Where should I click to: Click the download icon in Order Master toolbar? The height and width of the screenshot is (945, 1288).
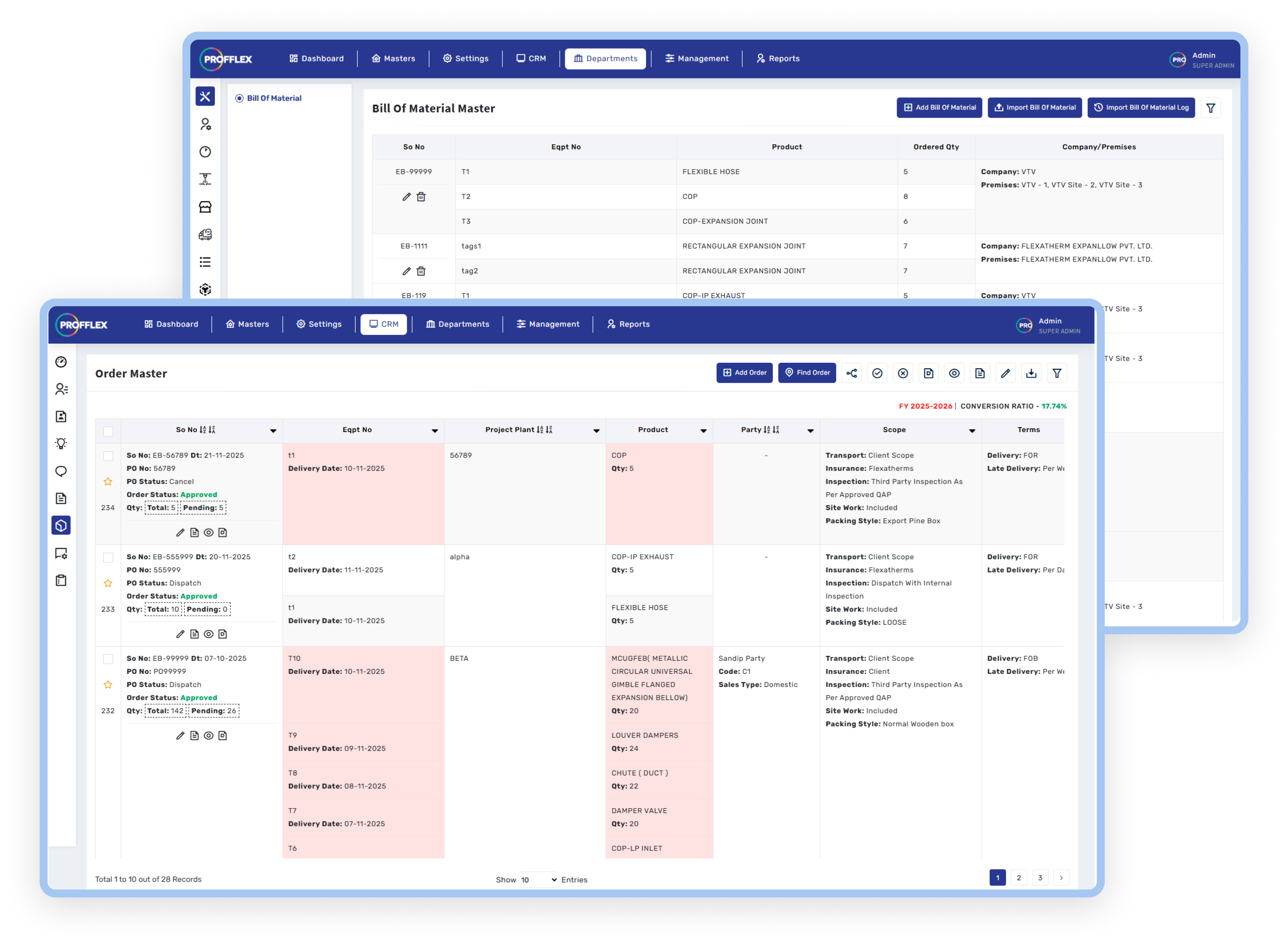pyautogui.click(x=1031, y=373)
